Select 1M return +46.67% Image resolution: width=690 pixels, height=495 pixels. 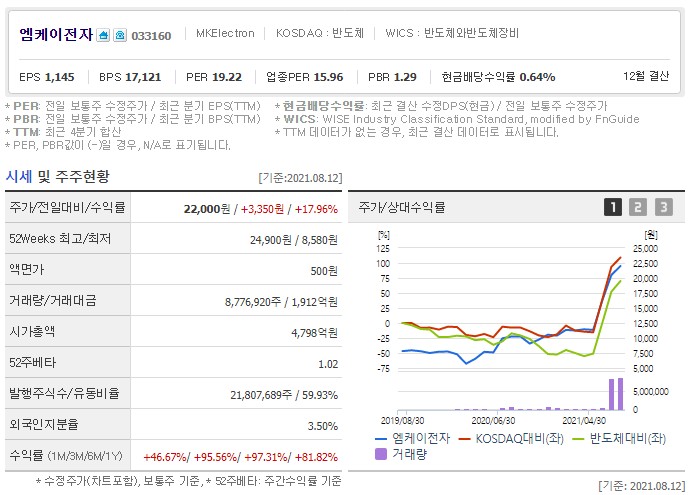pyautogui.click(x=165, y=457)
